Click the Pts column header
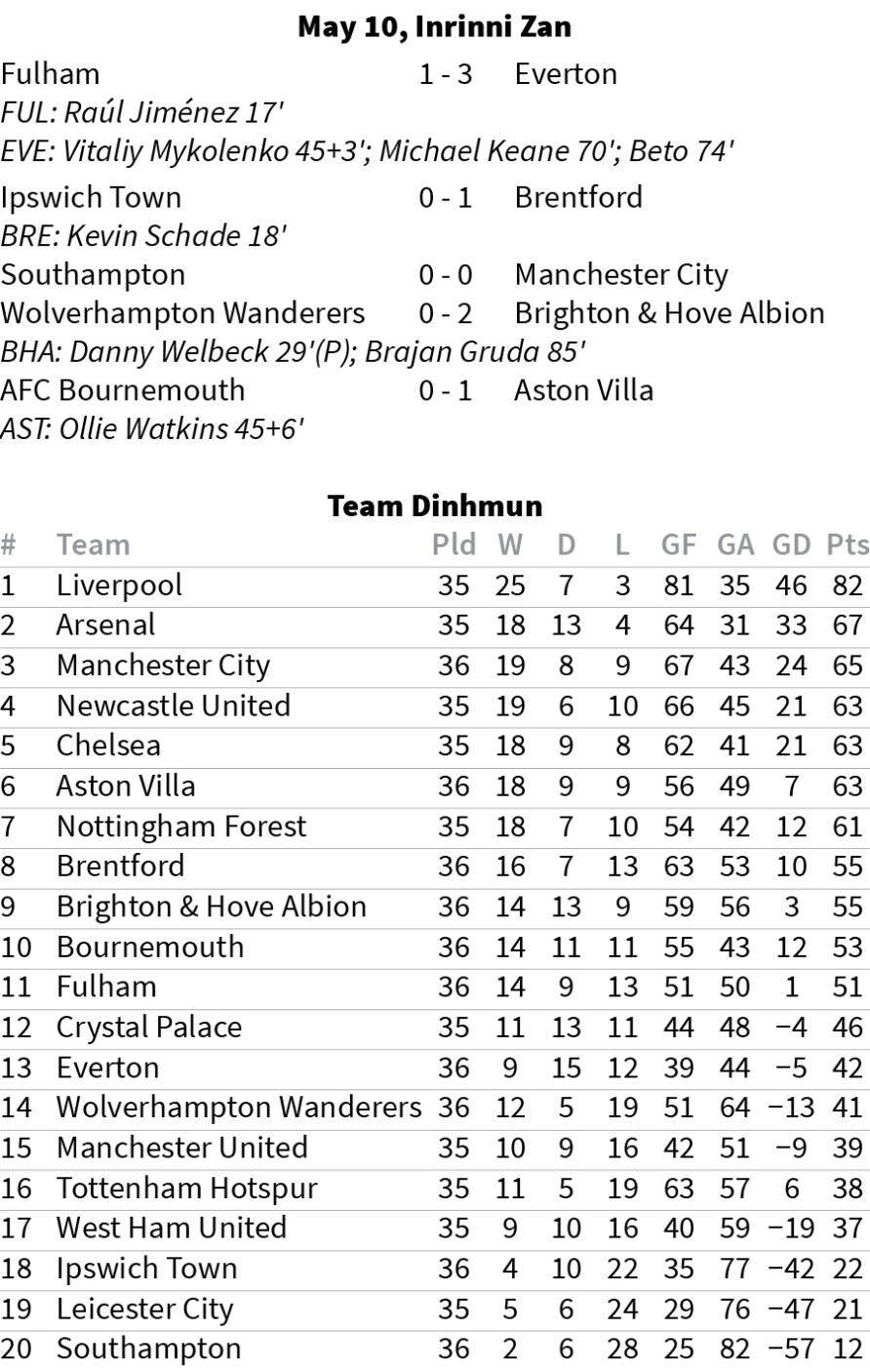Viewport: 870px width, 1372px height. point(847,545)
